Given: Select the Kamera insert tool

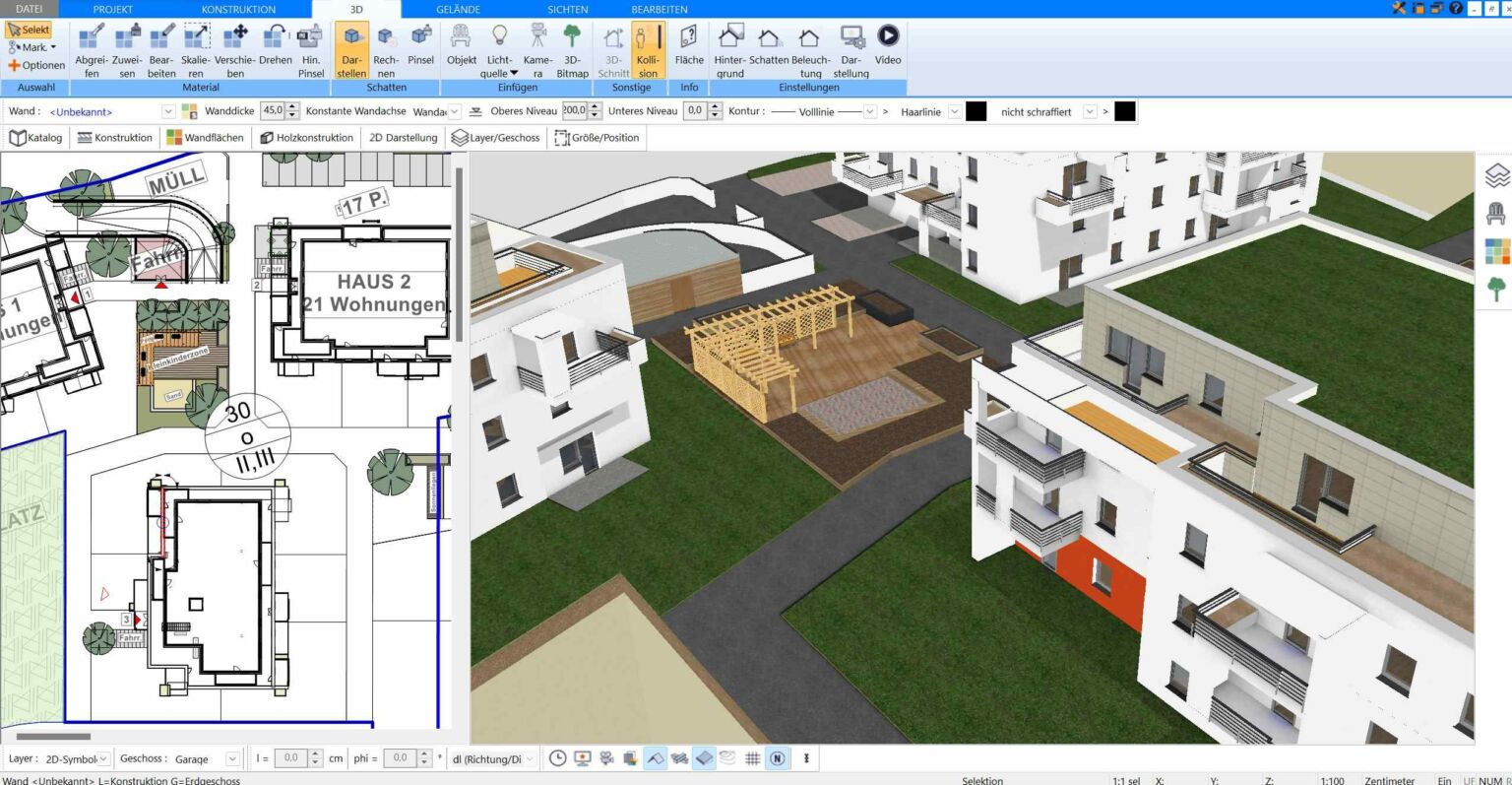Looking at the screenshot, I should click(x=535, y=49).
